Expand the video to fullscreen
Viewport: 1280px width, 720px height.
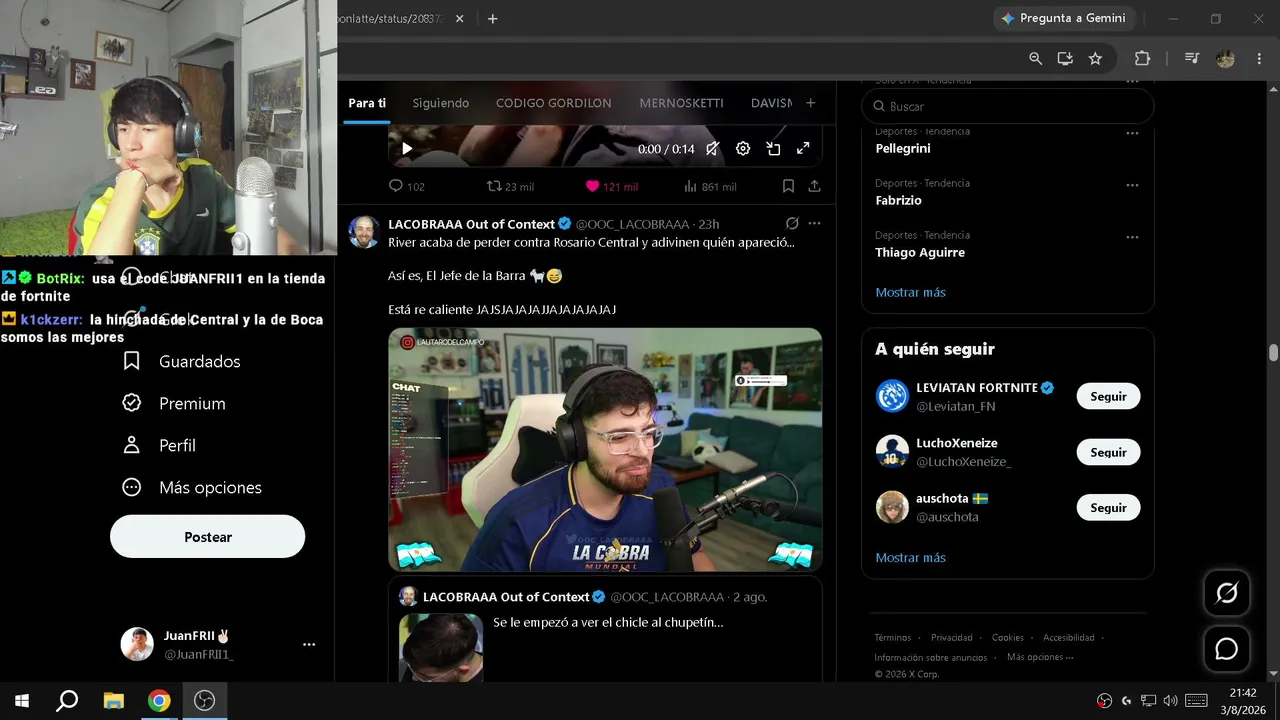803,149
